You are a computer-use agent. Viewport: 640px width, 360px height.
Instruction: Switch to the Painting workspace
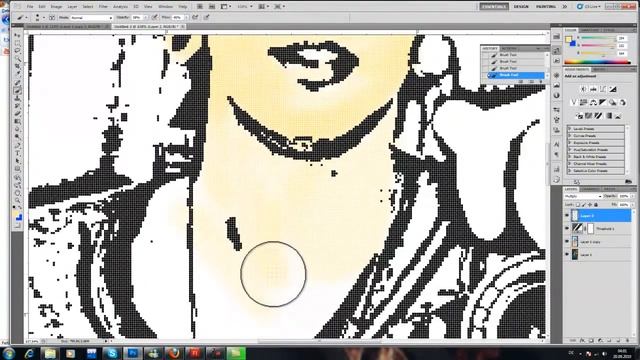click(x=546, y=7)
